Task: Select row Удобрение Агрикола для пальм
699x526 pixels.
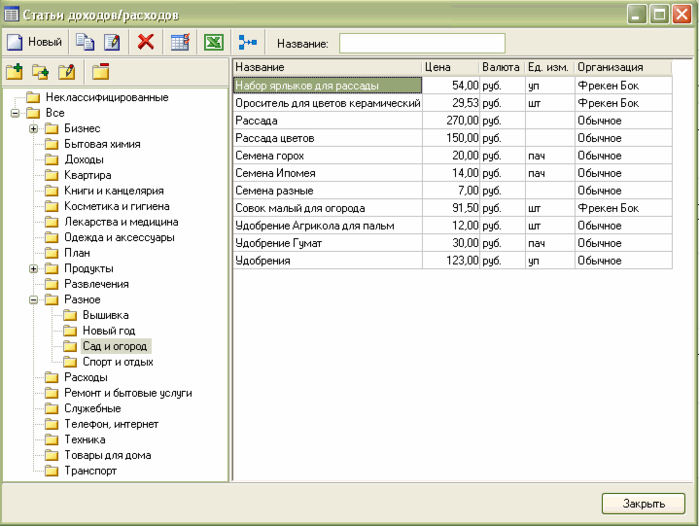Action: [x=452, y=226]
